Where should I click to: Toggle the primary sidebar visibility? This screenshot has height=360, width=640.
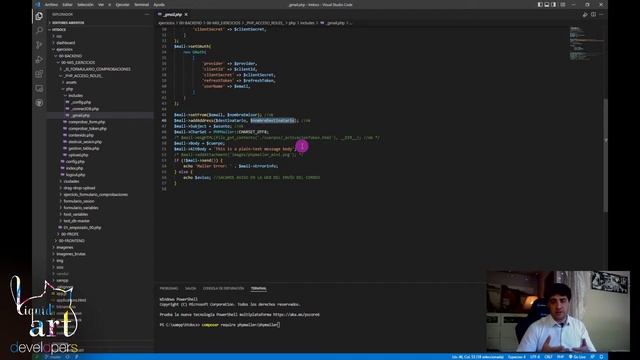point(540,4)
